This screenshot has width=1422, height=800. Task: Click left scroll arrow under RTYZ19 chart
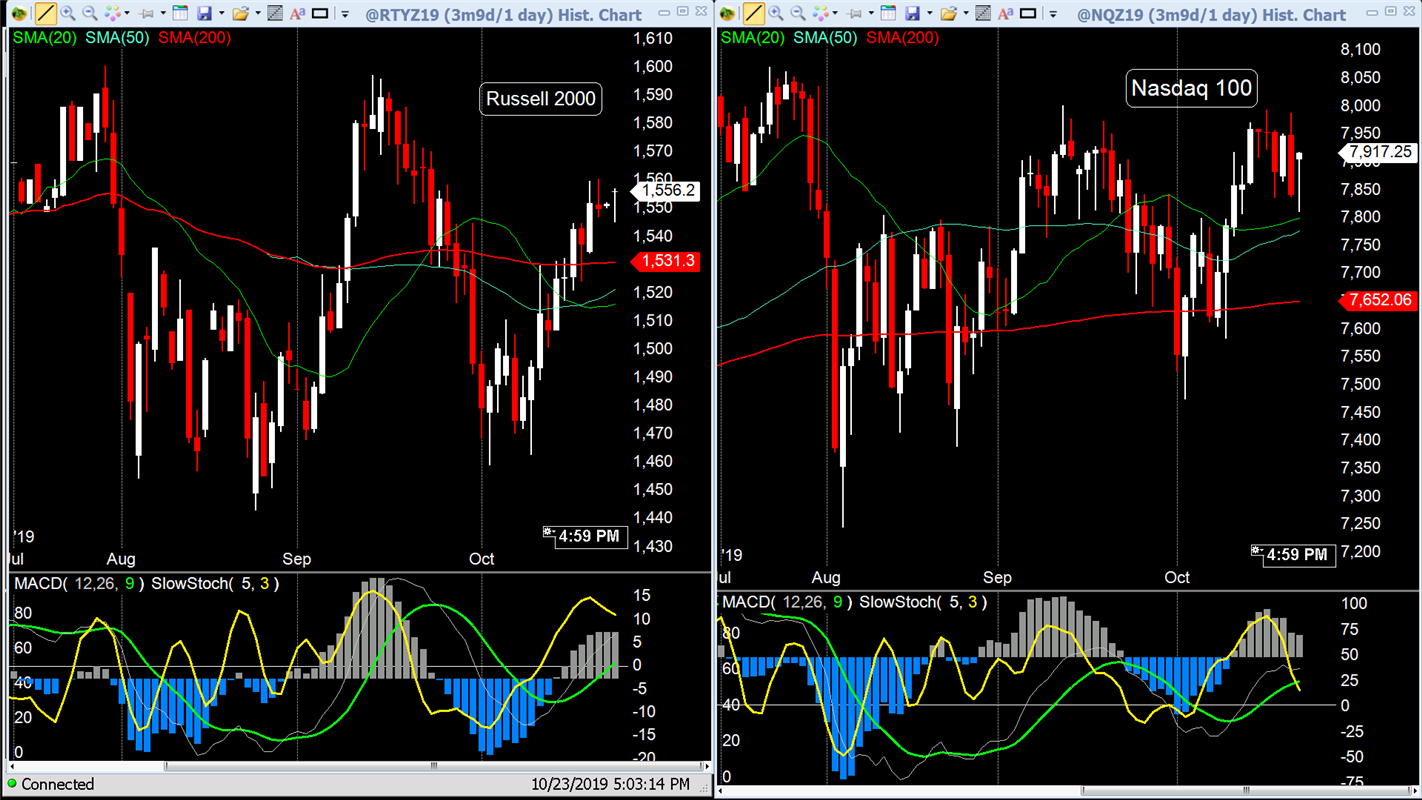click(12, 766)
